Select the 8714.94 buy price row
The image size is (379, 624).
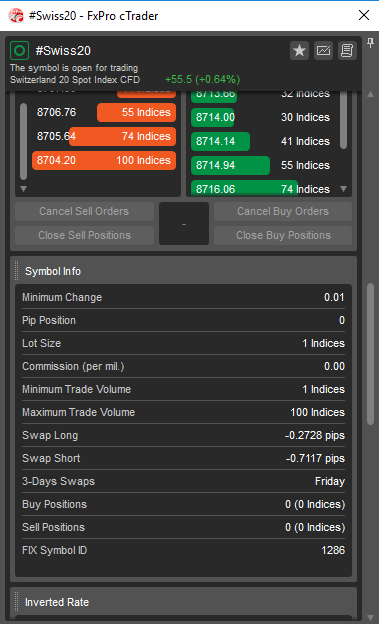pos(263,165)
